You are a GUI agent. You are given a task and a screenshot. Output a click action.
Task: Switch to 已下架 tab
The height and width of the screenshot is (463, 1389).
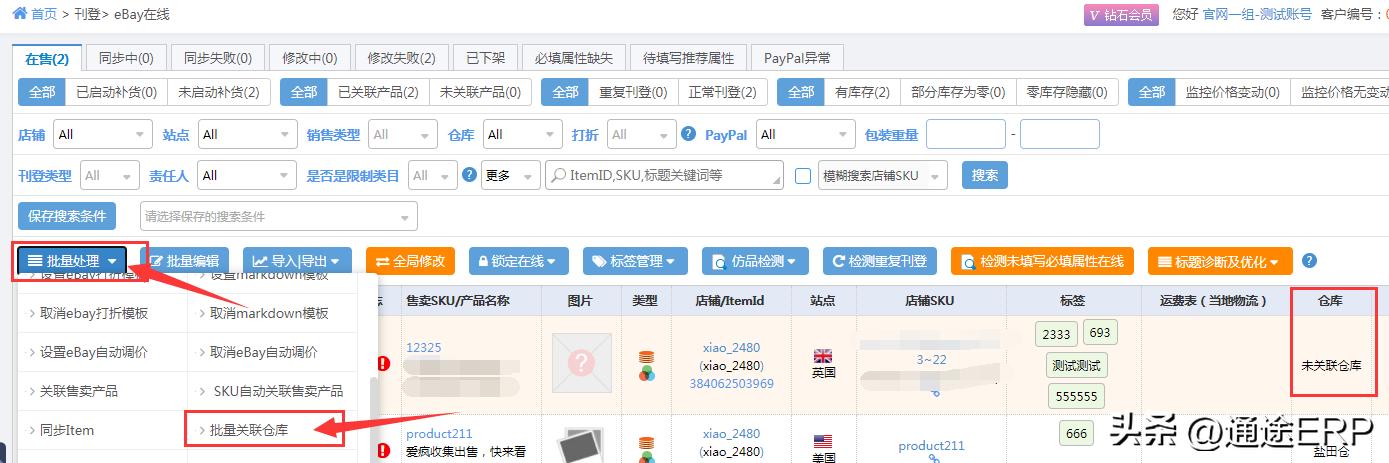(485, 58)
